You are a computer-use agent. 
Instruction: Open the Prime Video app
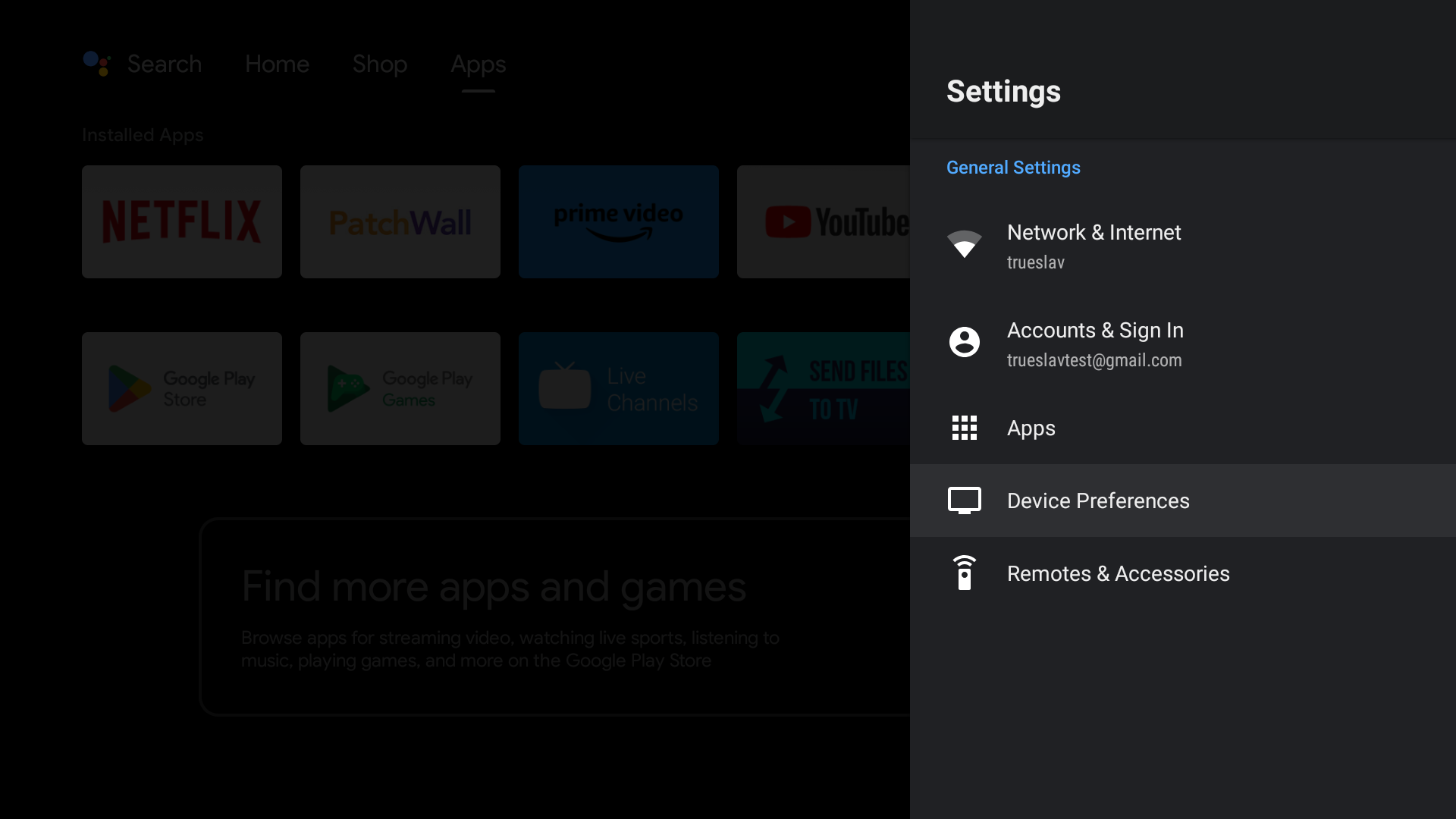(619, 221)
